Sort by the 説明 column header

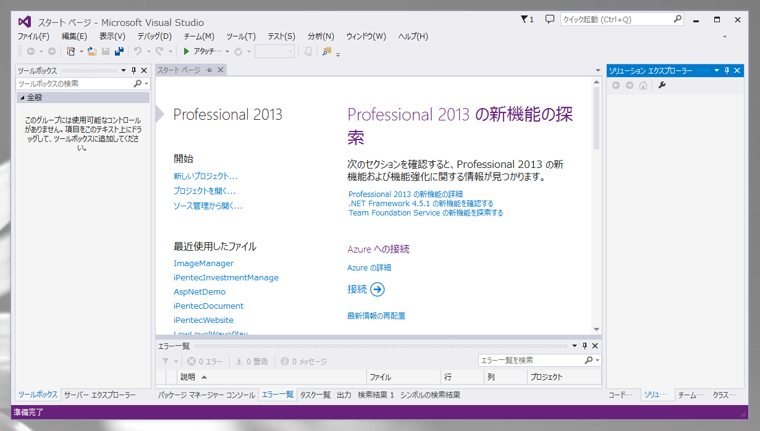coord(272,377)
